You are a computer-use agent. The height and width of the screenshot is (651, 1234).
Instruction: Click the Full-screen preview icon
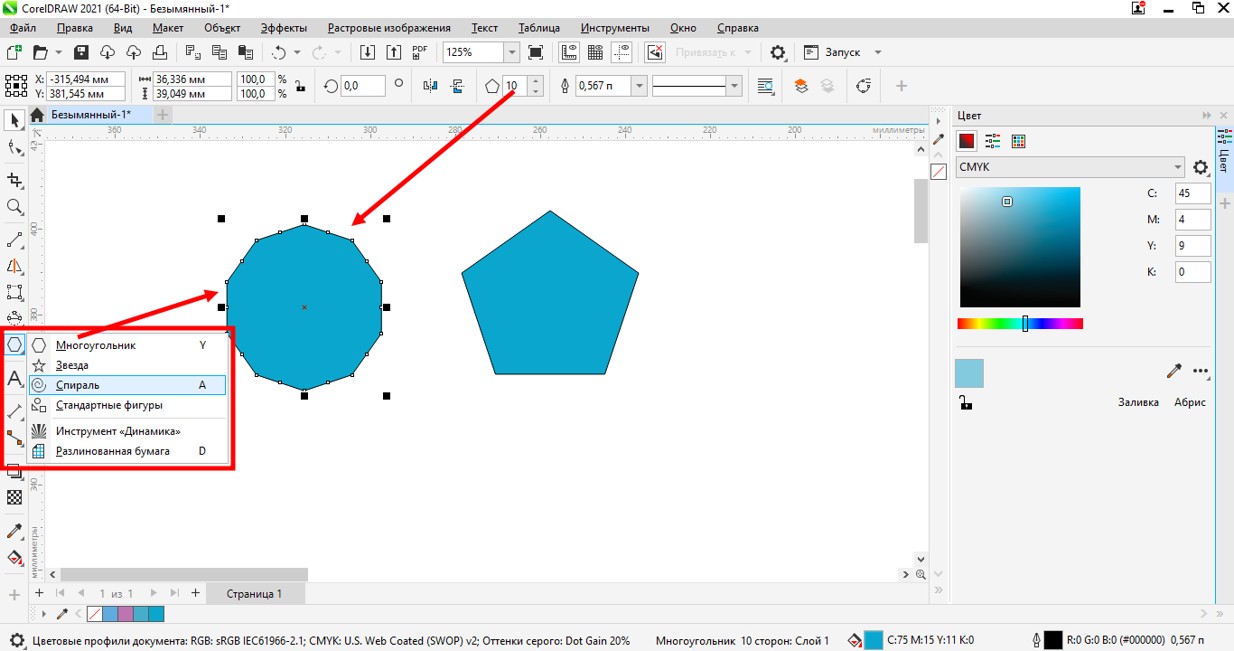(536, 52)
